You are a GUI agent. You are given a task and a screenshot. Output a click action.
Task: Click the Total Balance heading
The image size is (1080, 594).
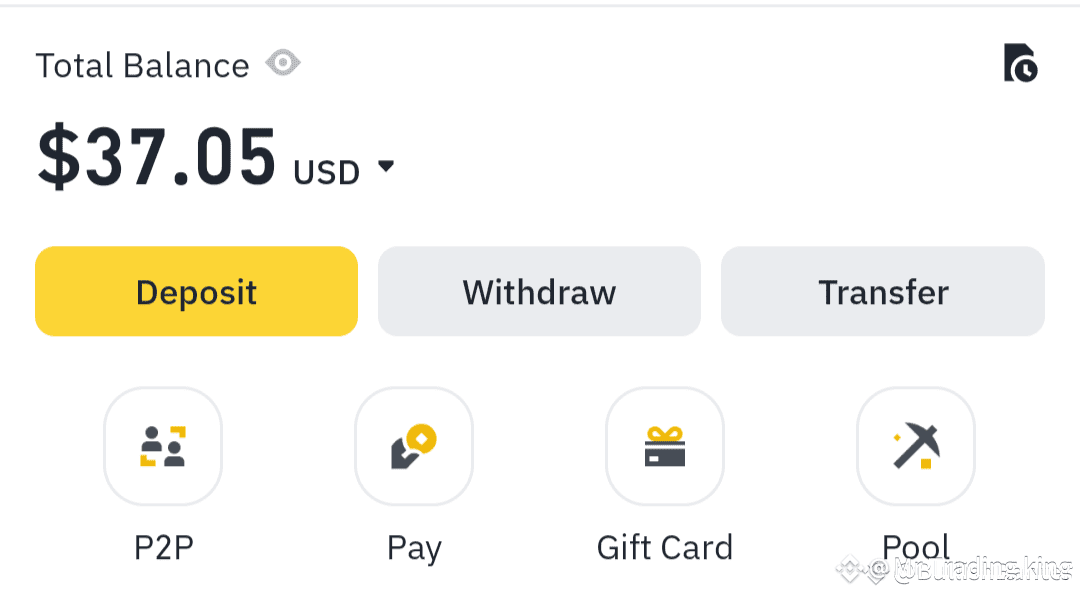pyautogui.click(x=143, y=65)
